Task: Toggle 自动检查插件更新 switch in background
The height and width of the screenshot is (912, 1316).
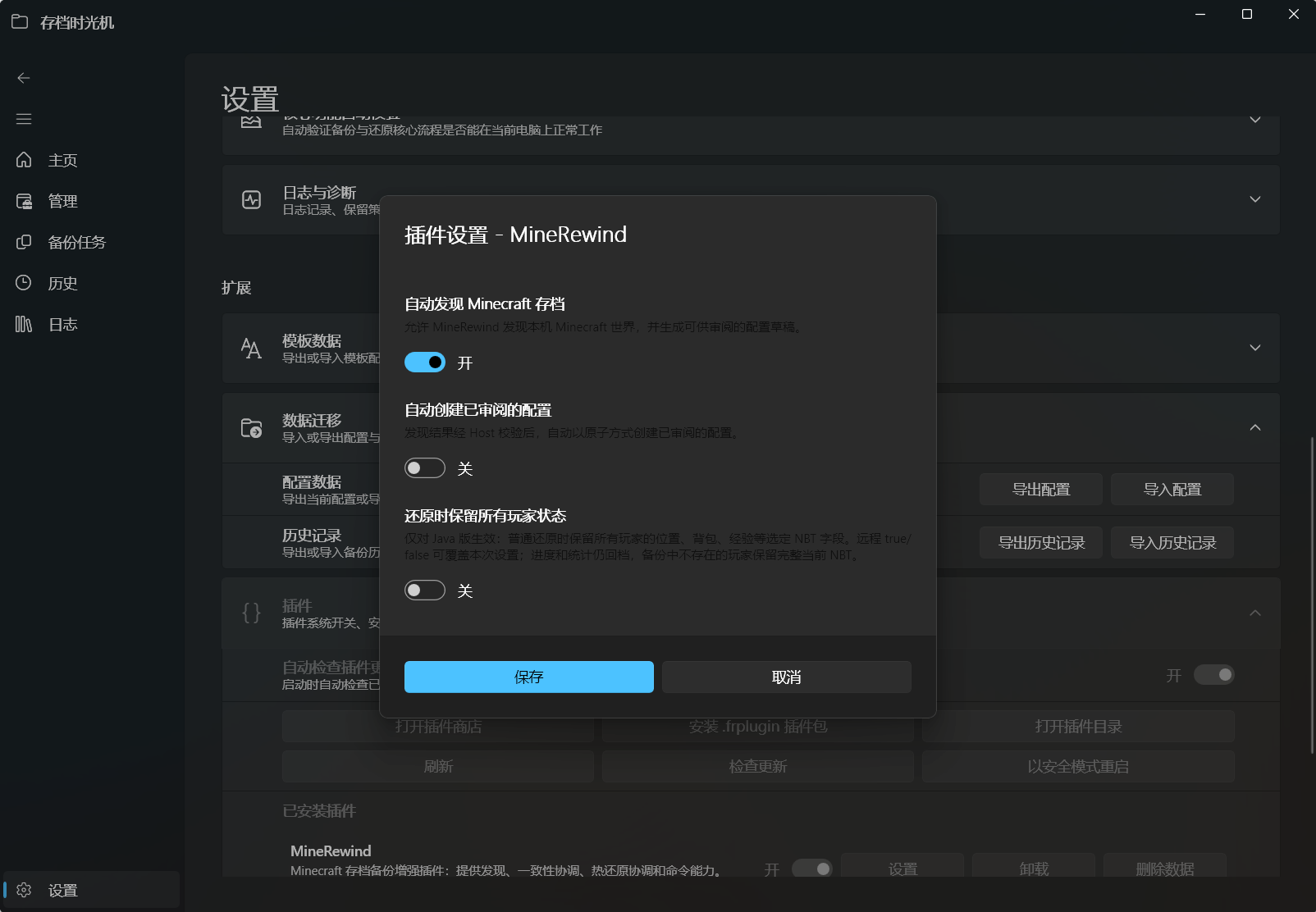Action: (x=1214, y=675)
